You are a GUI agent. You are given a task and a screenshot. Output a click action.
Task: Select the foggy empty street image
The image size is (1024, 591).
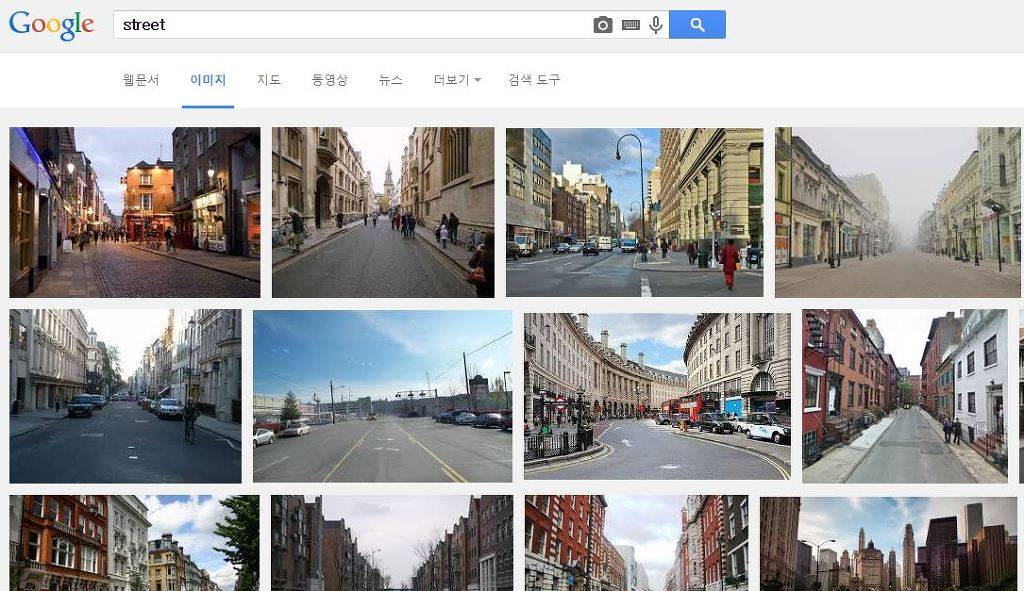click(897, 212)
